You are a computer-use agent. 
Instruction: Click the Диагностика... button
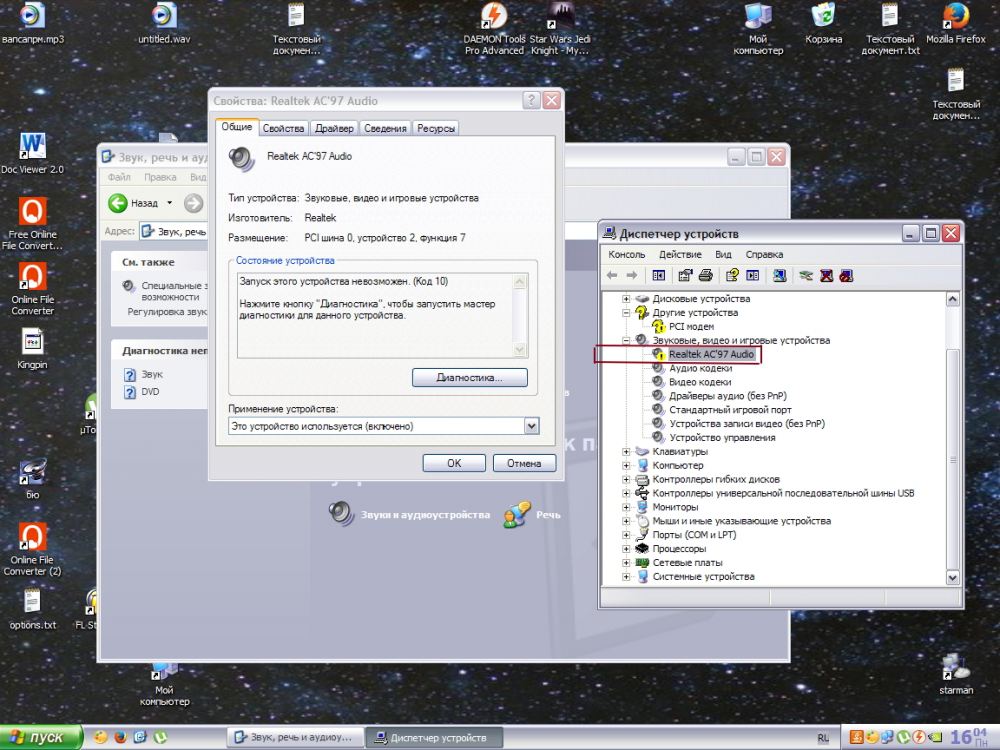coord(469,378)
